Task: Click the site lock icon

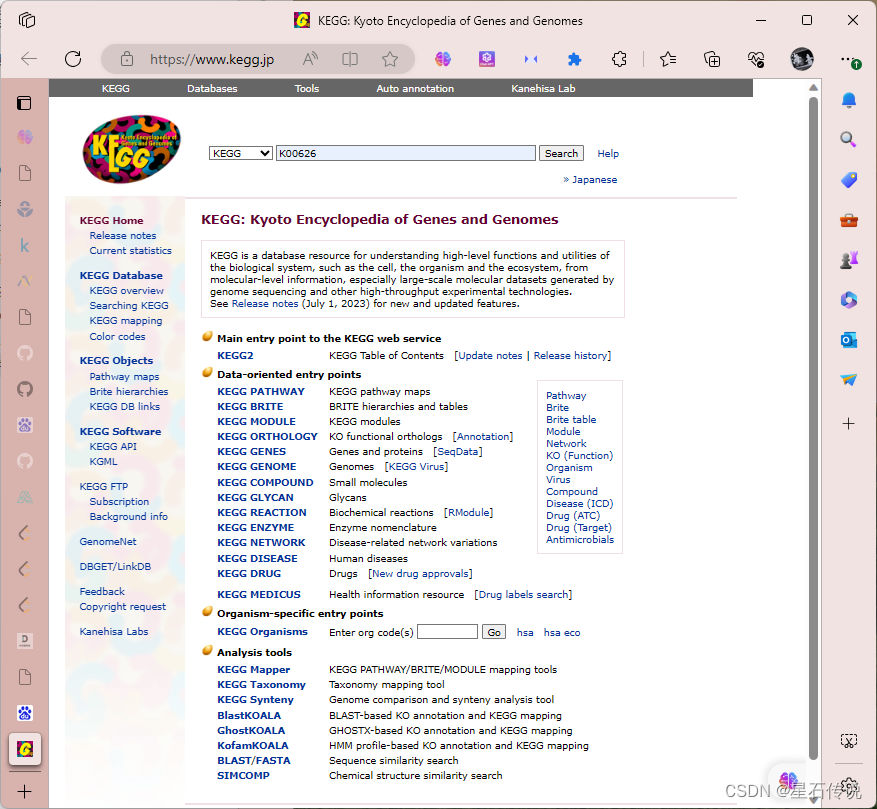Action: (127, 59)
